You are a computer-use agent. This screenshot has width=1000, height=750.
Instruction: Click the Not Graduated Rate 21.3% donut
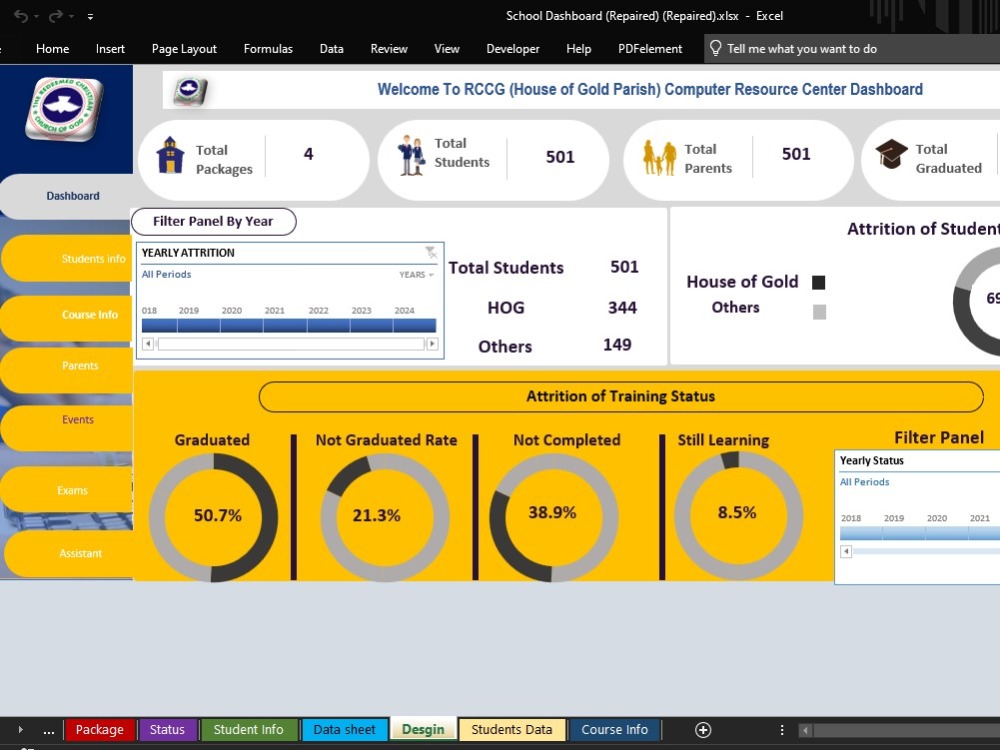pyautogui.click(x=385, y=517)
